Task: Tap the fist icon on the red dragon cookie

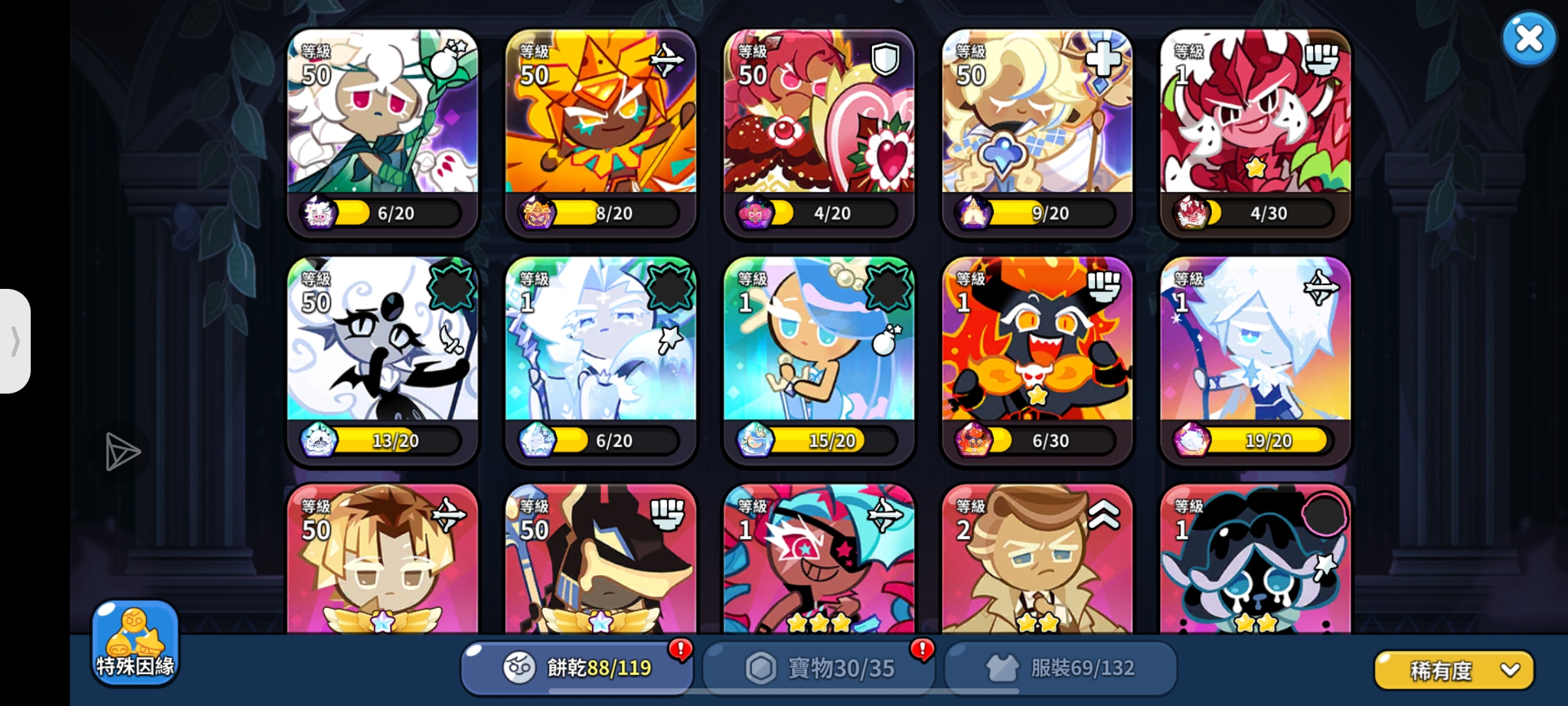Action: pos(1322,59)
